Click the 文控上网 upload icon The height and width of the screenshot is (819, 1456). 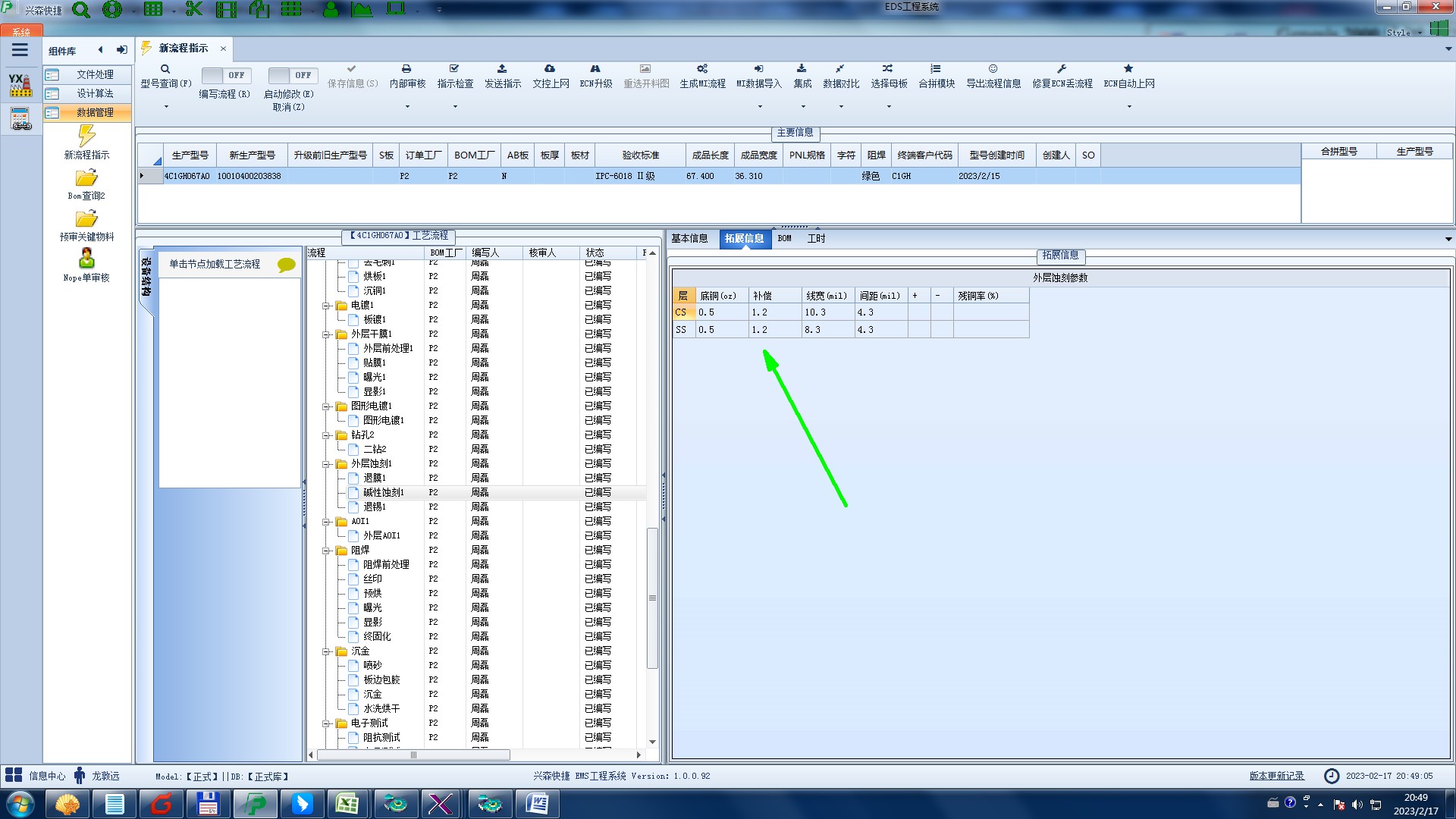(x=550, y=69)
